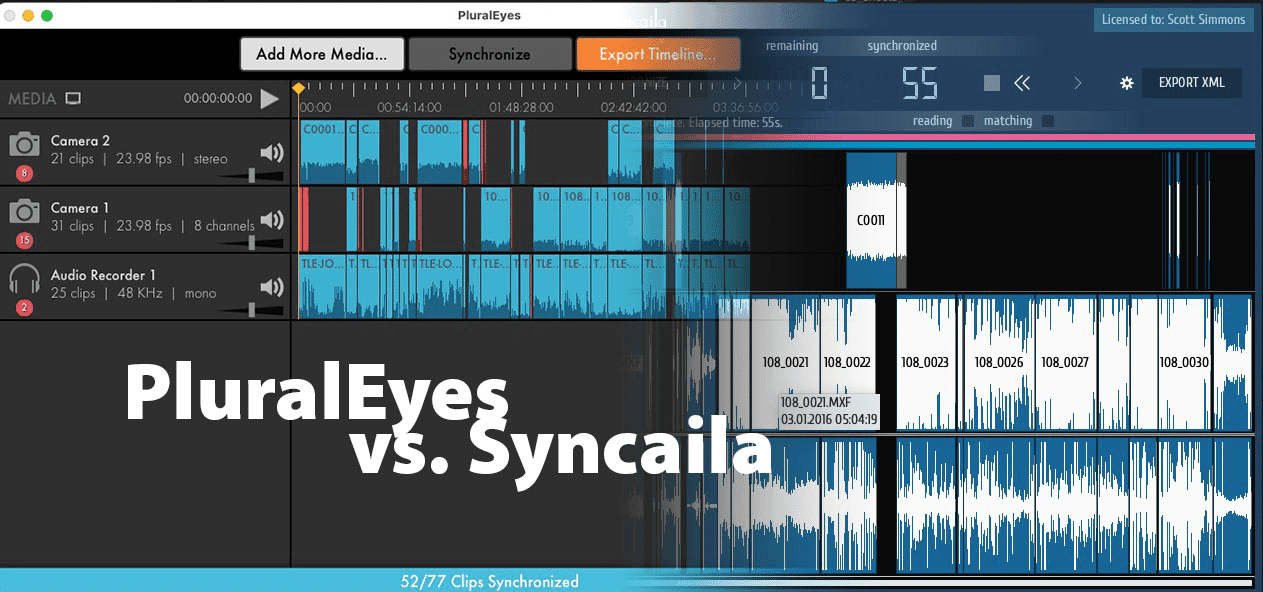
Task: Click the Licensed to: Scott Simmons label
Action: 1173,19
